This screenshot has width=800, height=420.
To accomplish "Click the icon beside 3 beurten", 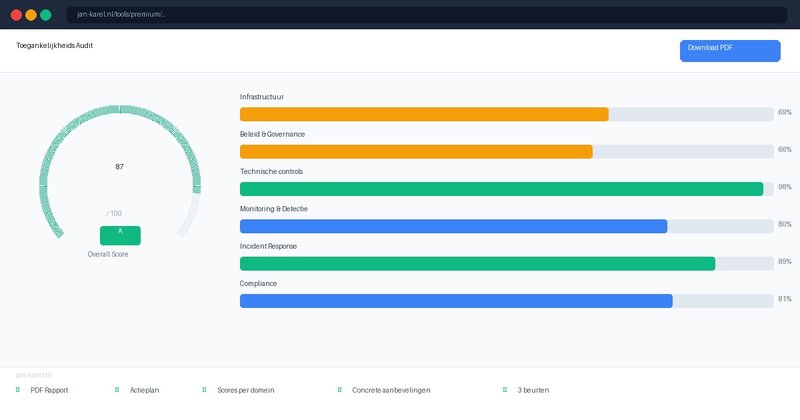I will [x=505, y=390].
